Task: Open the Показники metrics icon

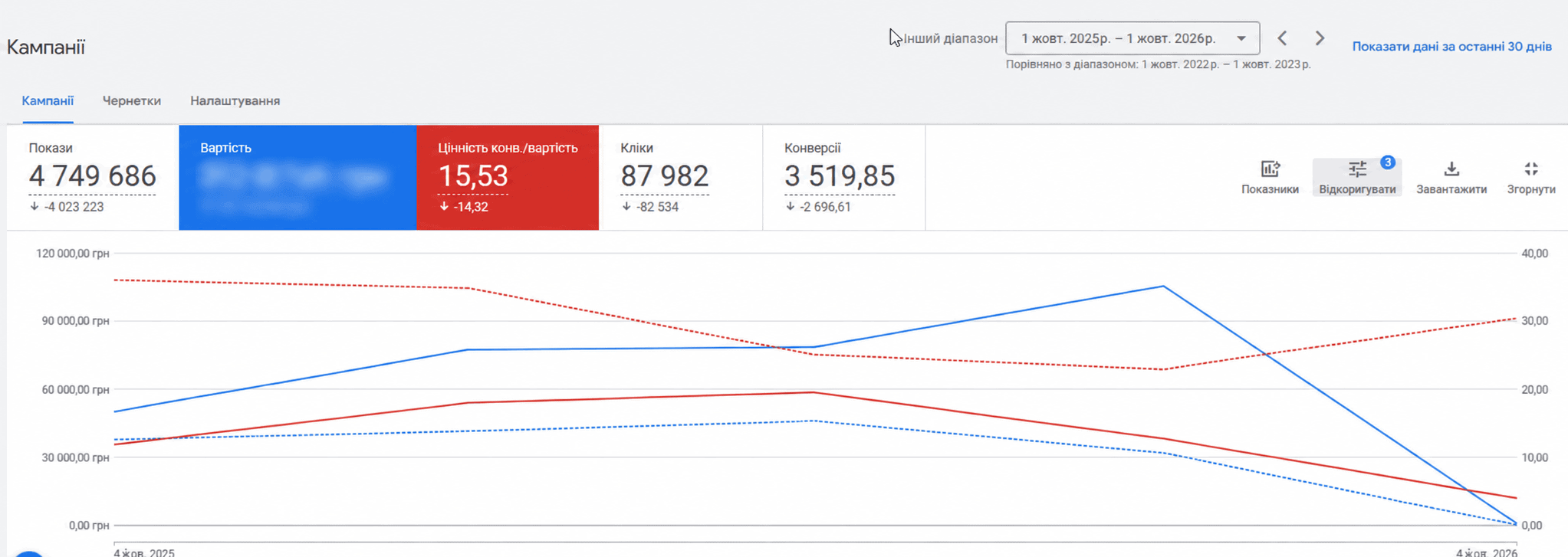Action: click(x=1270, y=169)
